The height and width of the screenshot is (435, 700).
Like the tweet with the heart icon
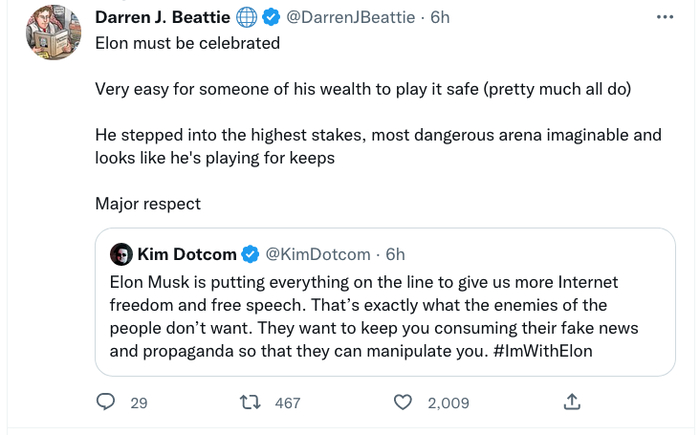coord(403,402)
